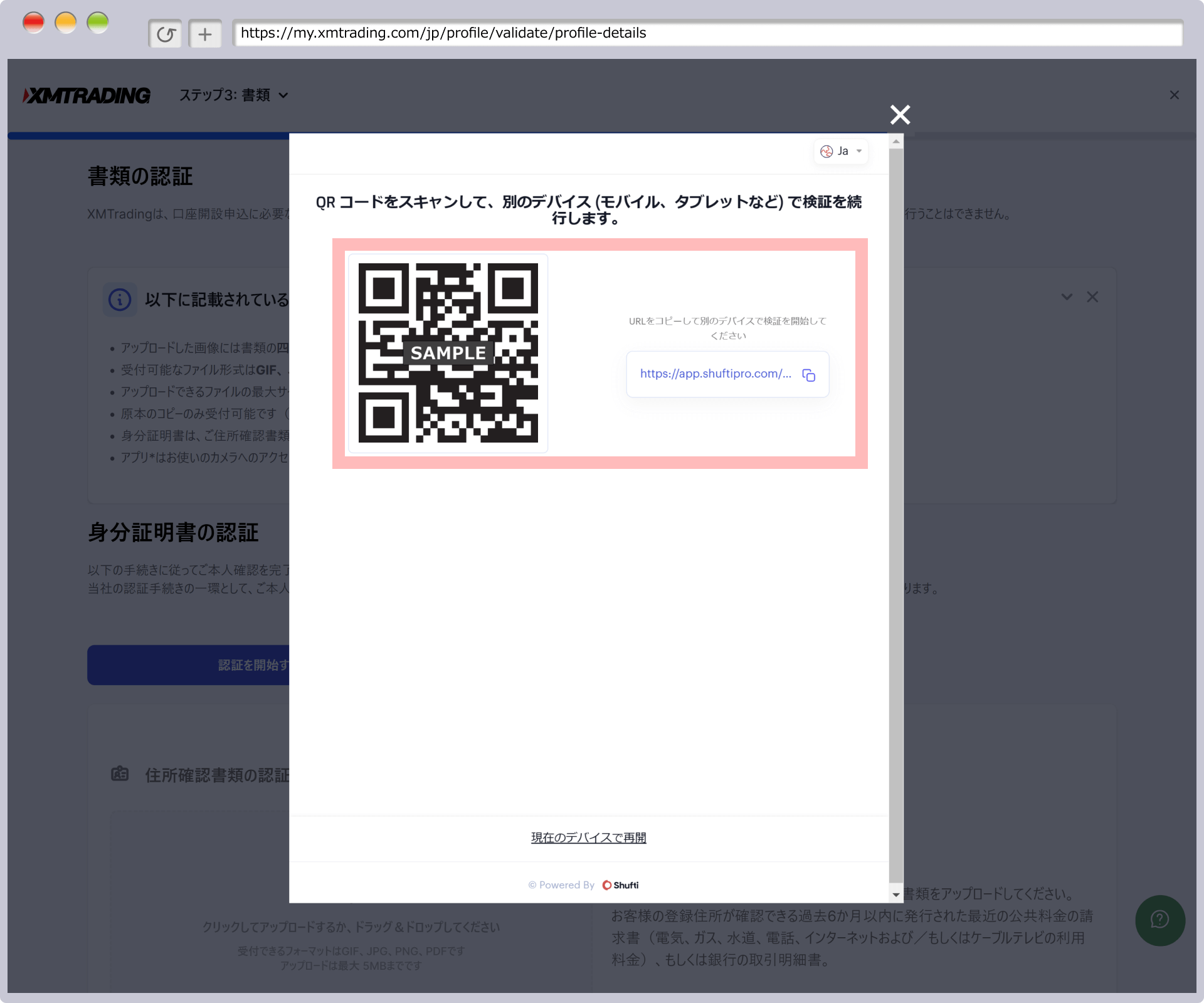Click the XMTrading logo
This screenshot has height=1003, width=1204.
(x=87, y=95)
